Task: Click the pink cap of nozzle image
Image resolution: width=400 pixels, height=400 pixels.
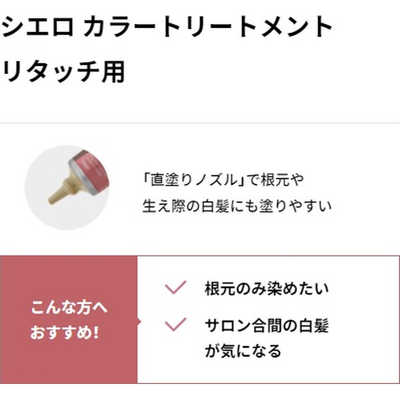Action: [x=91, y=171]
